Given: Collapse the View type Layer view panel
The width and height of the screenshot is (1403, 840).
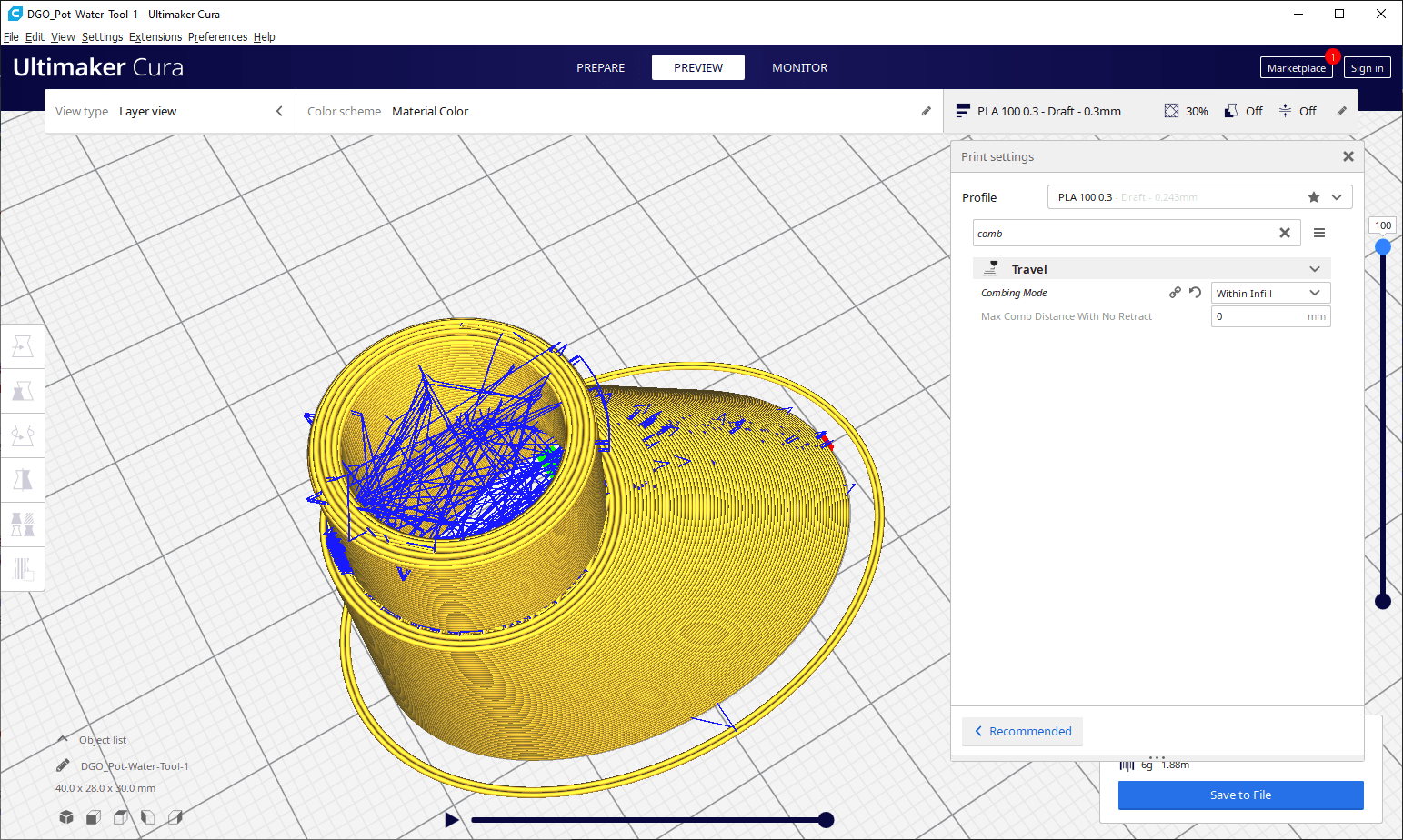Looking at the screenshot, I should 279,111.
